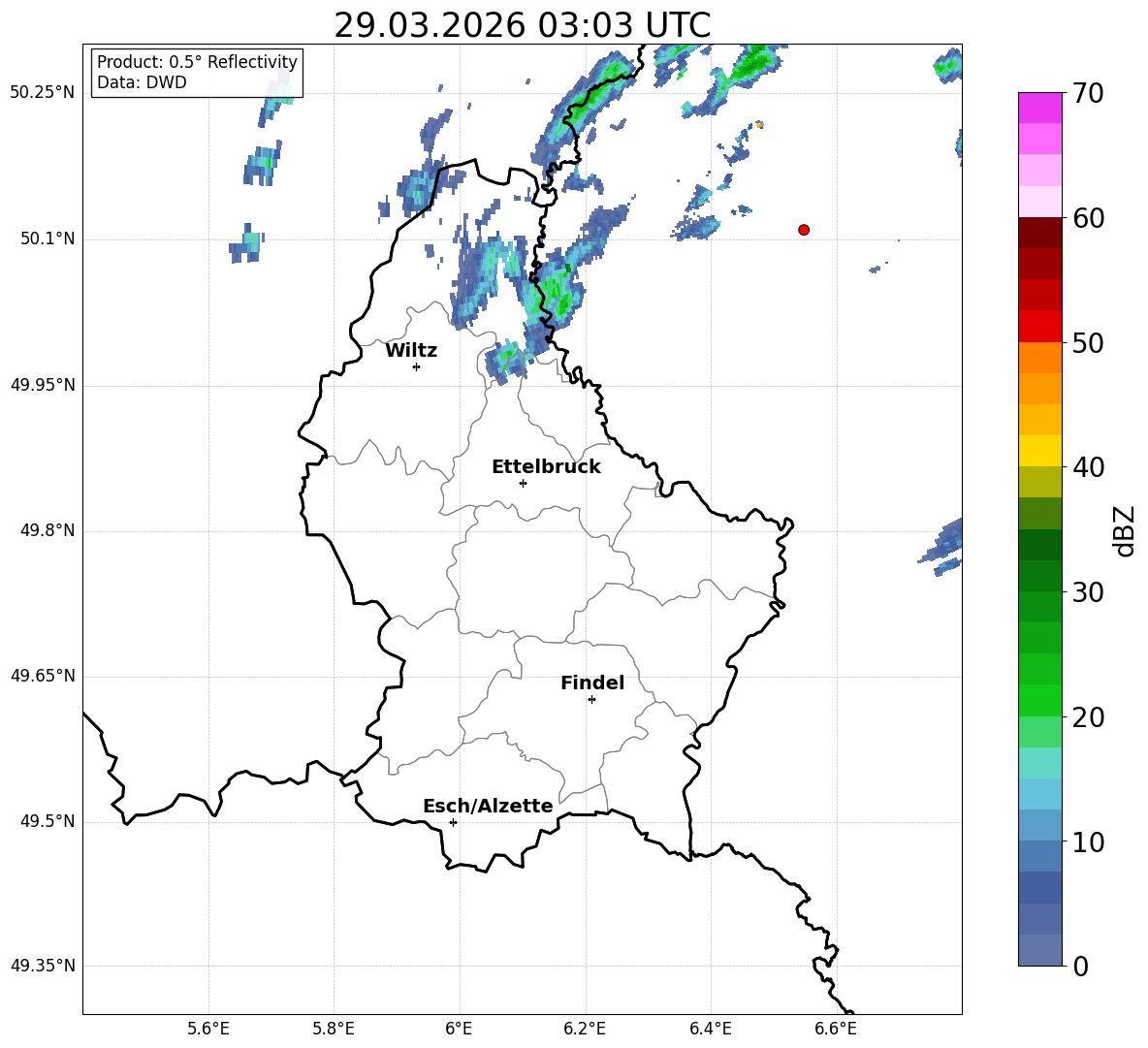Image resolution: width=1148 pixels, height=1048 pixels.
Task: Click the Product 0.5° Reflectivity info box
Action: click(197, 72)
